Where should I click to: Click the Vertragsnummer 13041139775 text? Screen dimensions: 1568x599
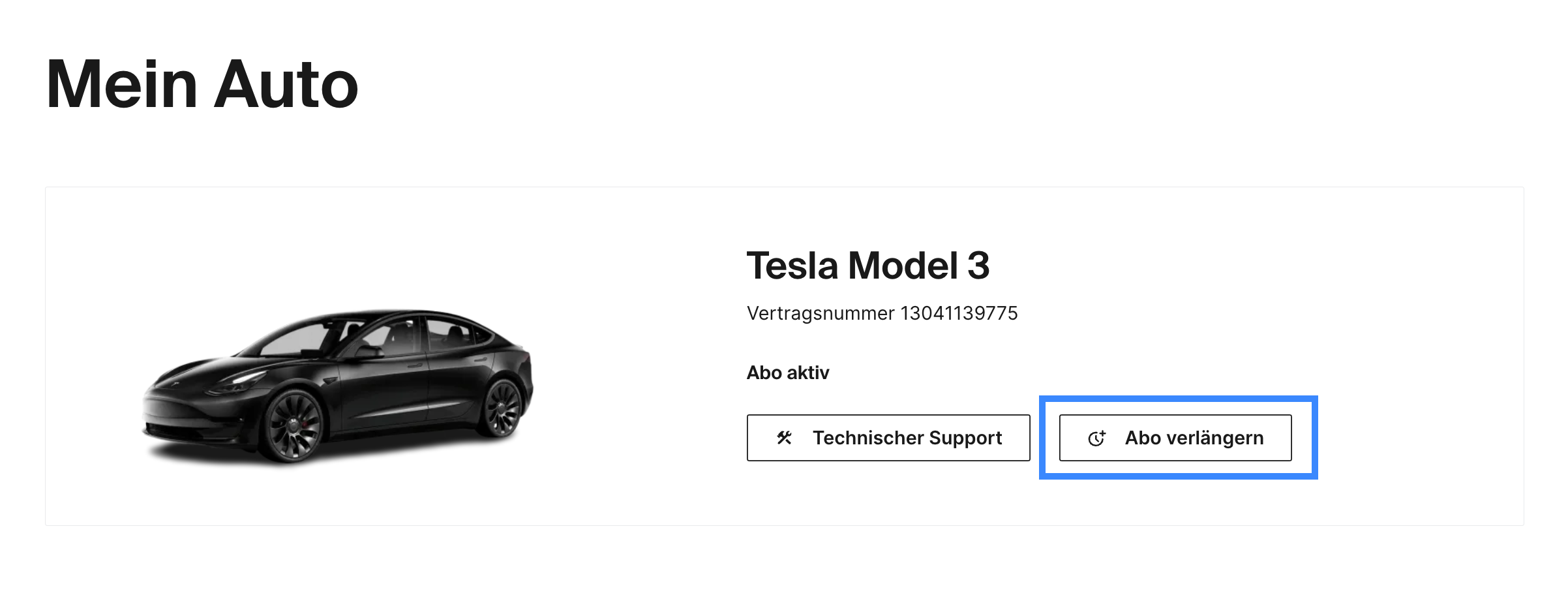point(882,313)
